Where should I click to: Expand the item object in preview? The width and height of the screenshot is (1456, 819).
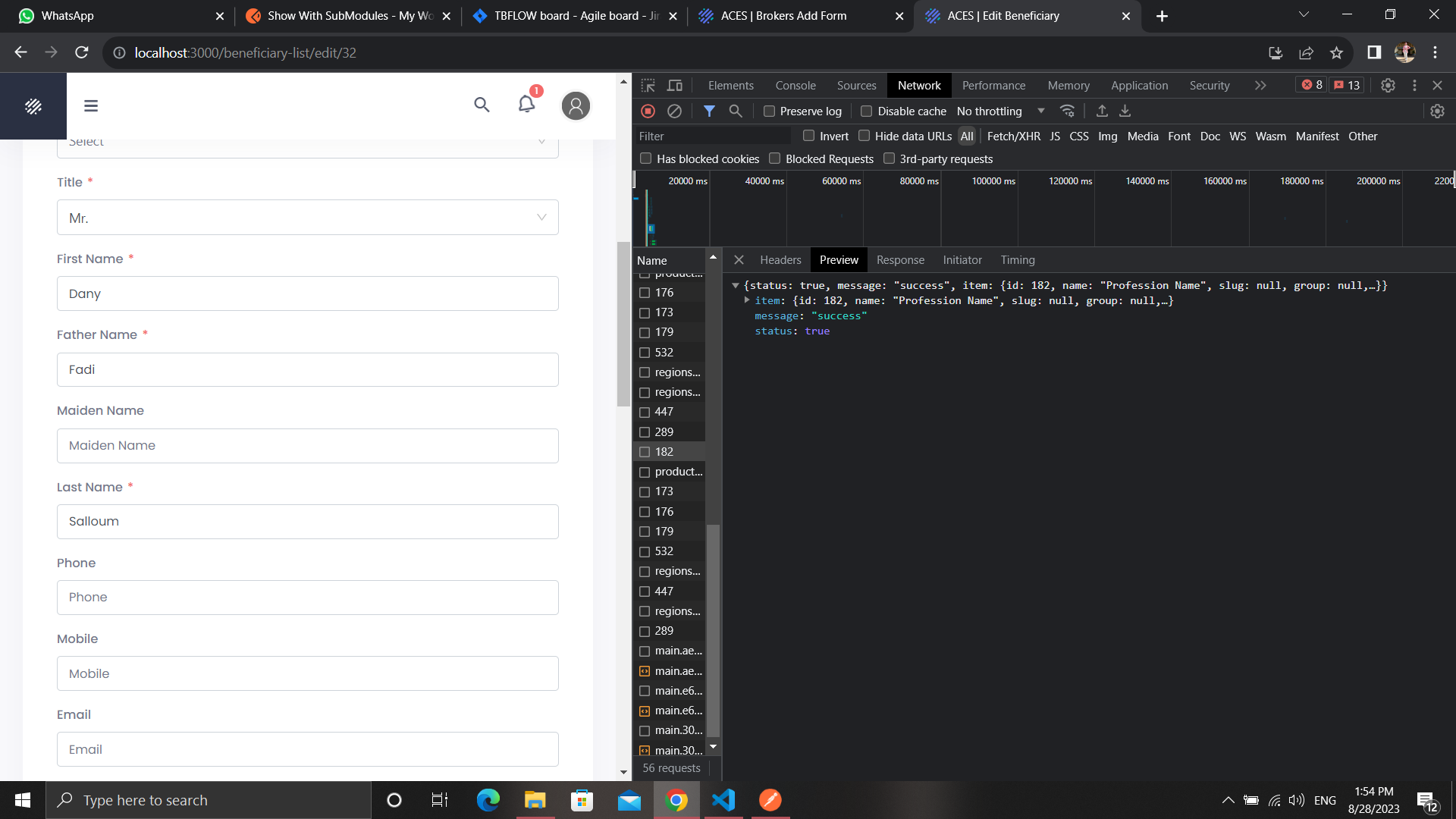[747, 301]
